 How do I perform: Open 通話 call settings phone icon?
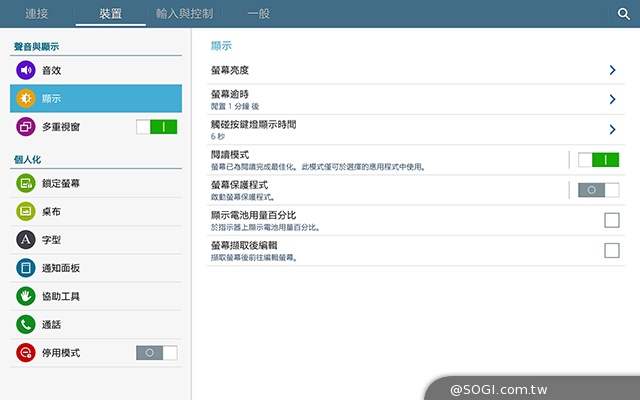(25, 324)
